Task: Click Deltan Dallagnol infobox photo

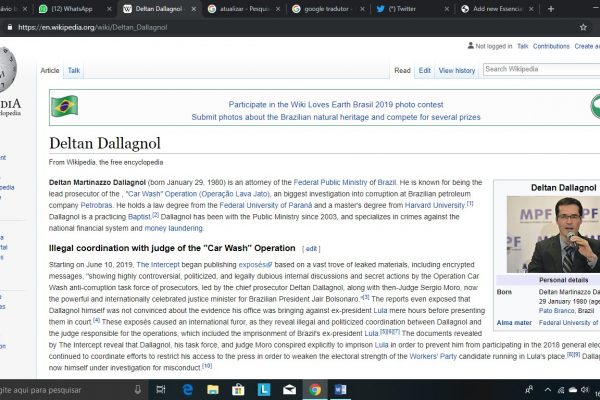Action: coord(553,234)
